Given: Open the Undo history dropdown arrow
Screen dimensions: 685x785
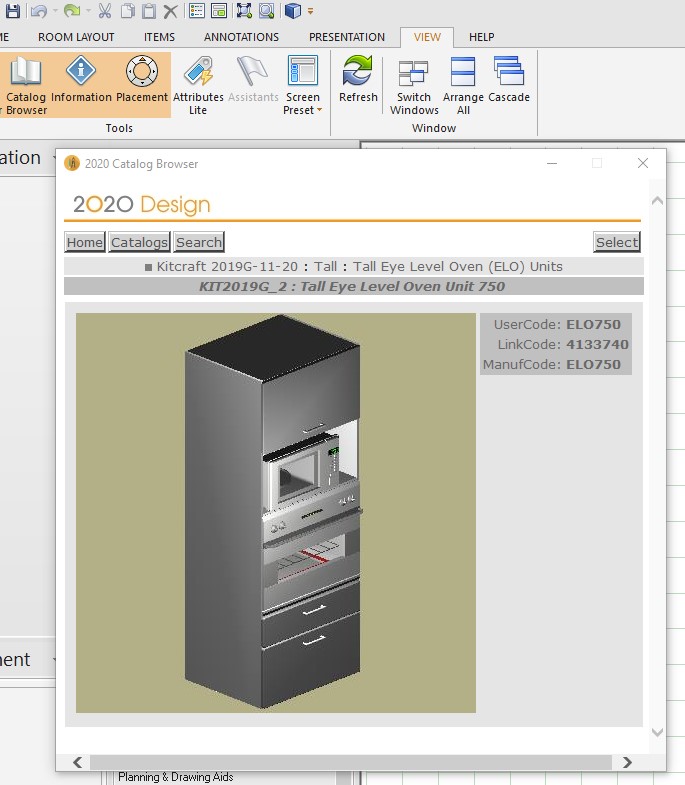Looking at the screenshot, I should (x=55, y=11).
